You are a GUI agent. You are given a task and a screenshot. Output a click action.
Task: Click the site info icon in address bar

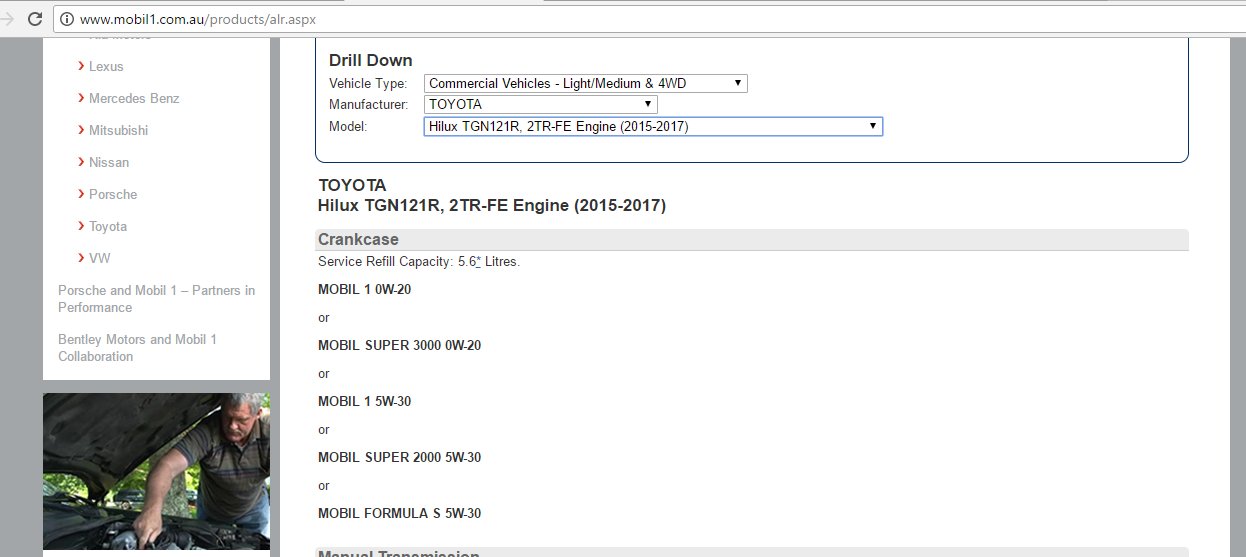[x=67, y=19]
